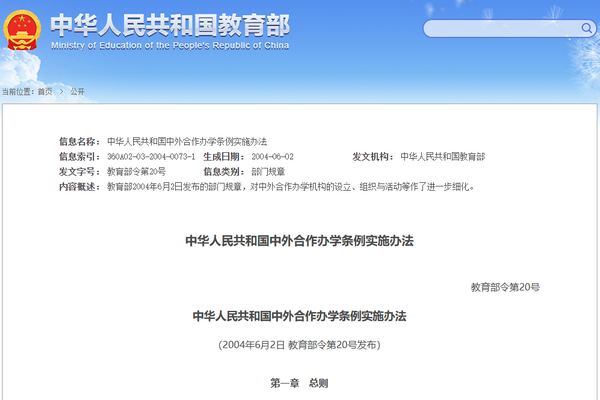Select the 信息类别 label
Image resolution: width=600 pixels, height=400 pixels.
click(x=223, y=171)
